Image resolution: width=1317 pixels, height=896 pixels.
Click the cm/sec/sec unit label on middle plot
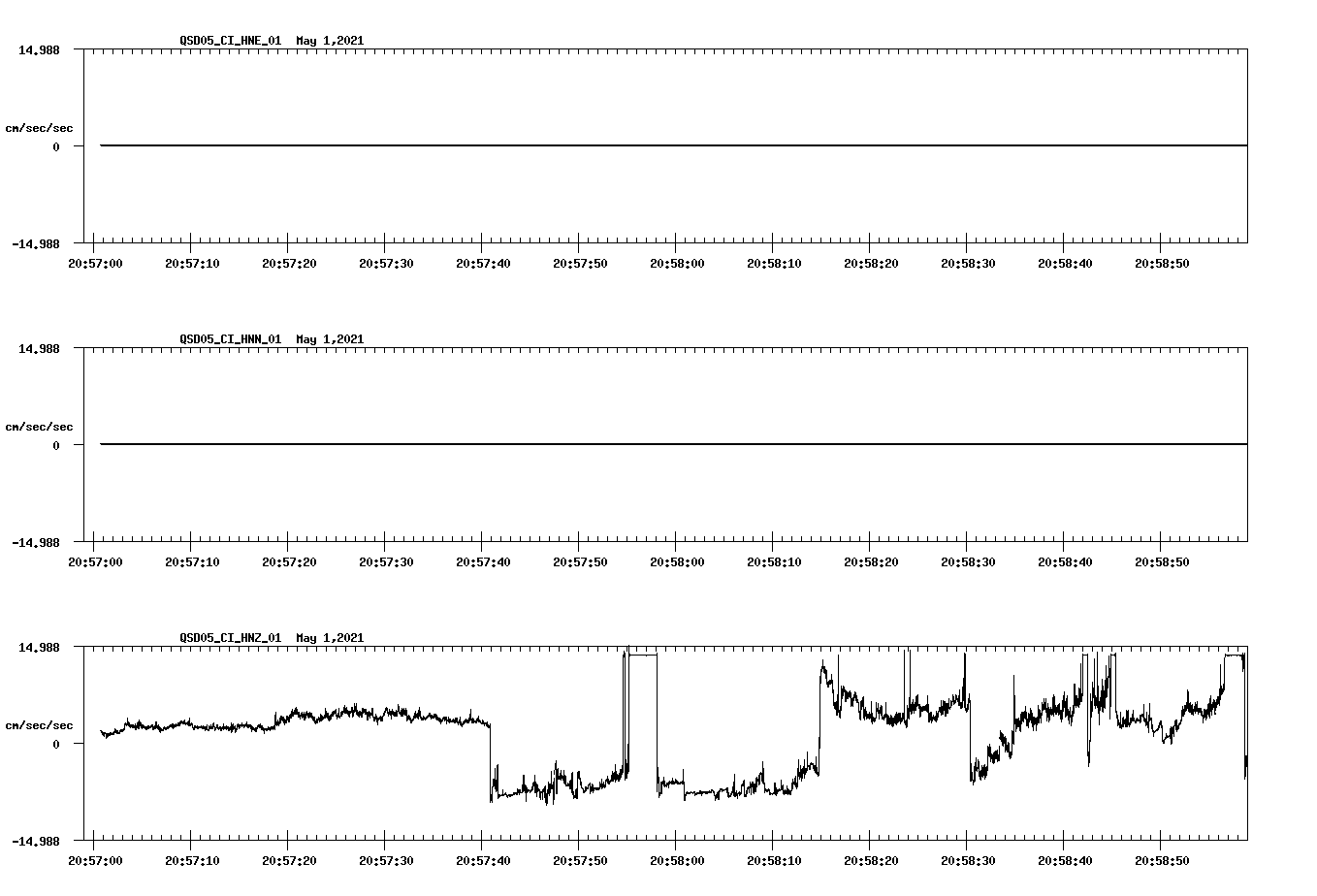pyautogui.click(x=41, y=427)
